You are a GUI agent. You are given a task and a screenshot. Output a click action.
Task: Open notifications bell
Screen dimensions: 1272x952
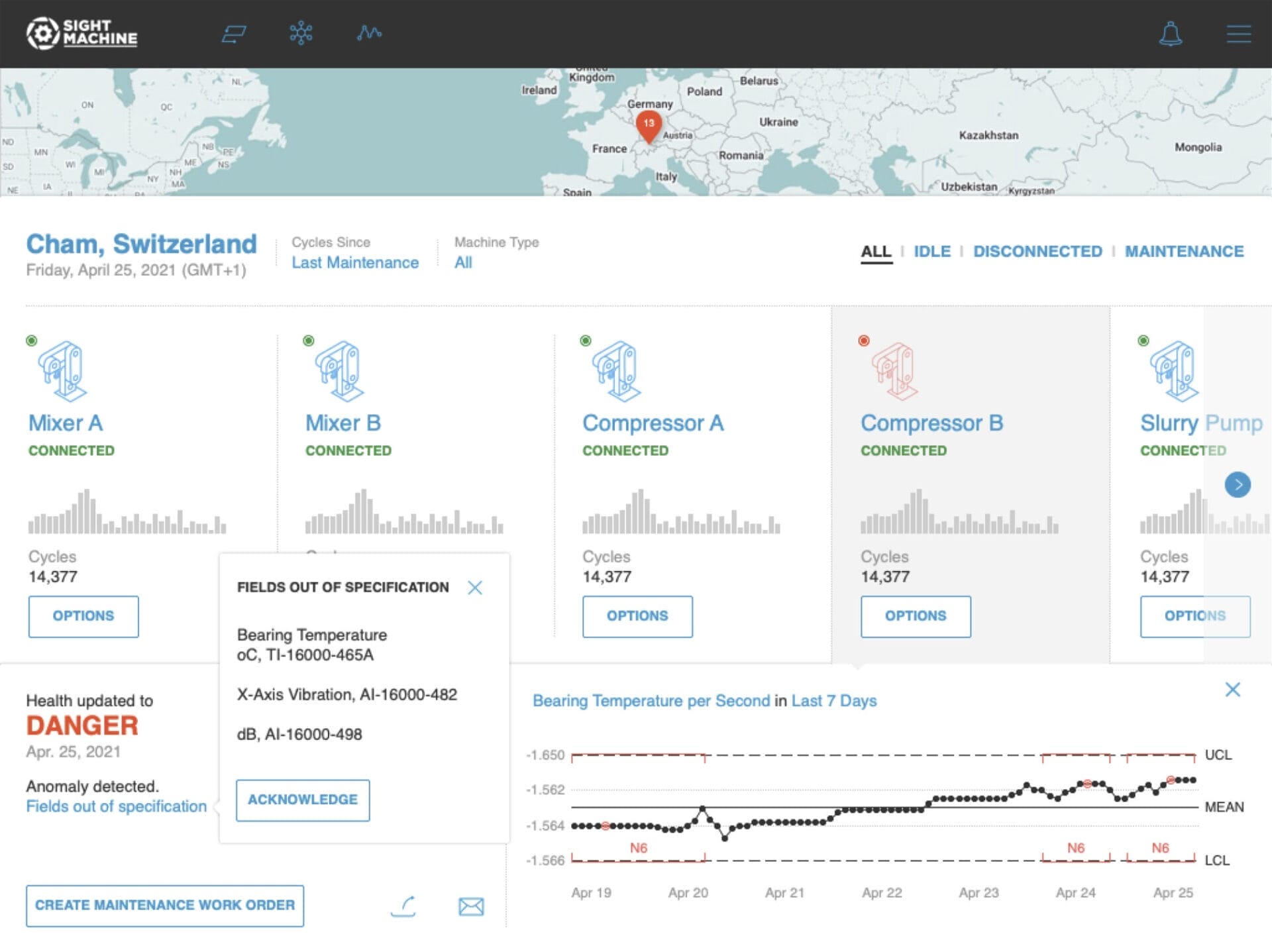[1171, 34]
